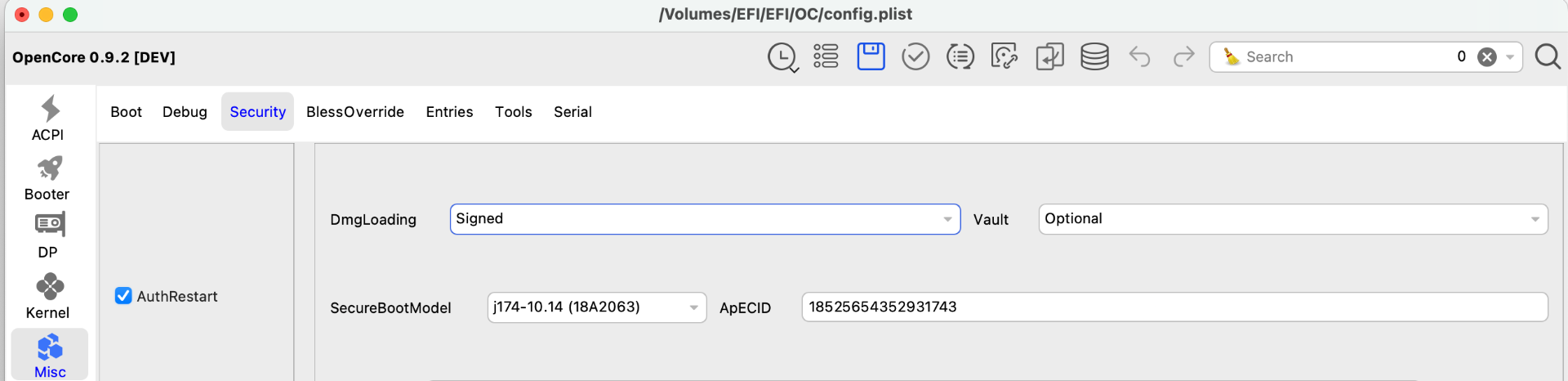
Task: Click the list view toolbar icon
Action: (826, 56)
